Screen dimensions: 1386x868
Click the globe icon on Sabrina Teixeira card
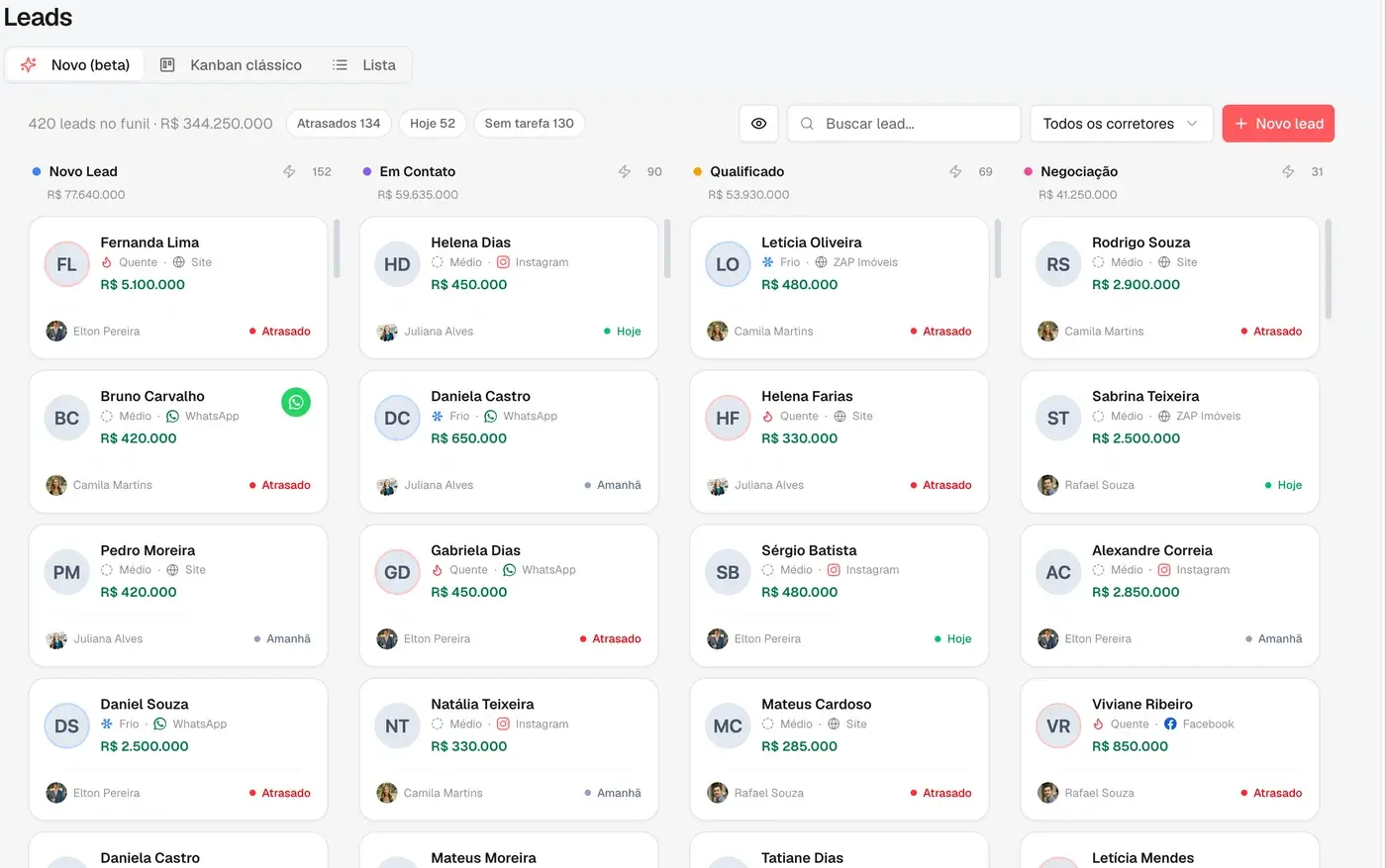coord(1164,416)
